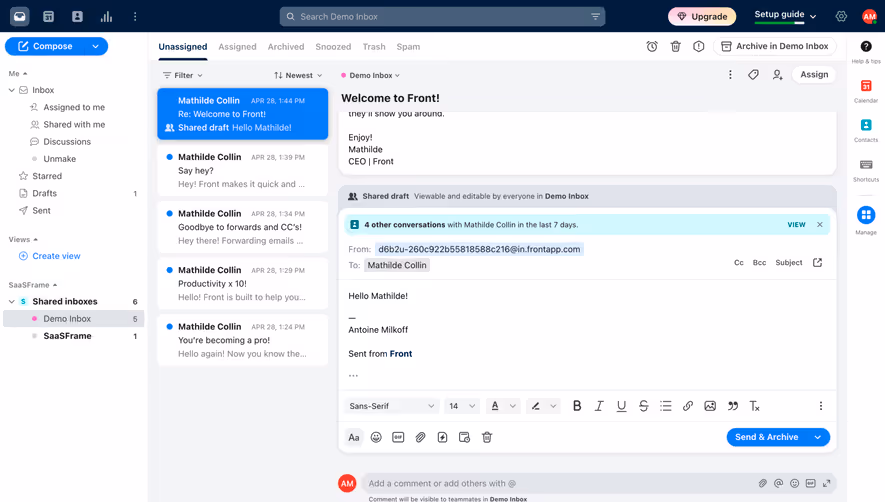Open Help & tips panel
The image size is (885, 502).
tap(866, 51)
